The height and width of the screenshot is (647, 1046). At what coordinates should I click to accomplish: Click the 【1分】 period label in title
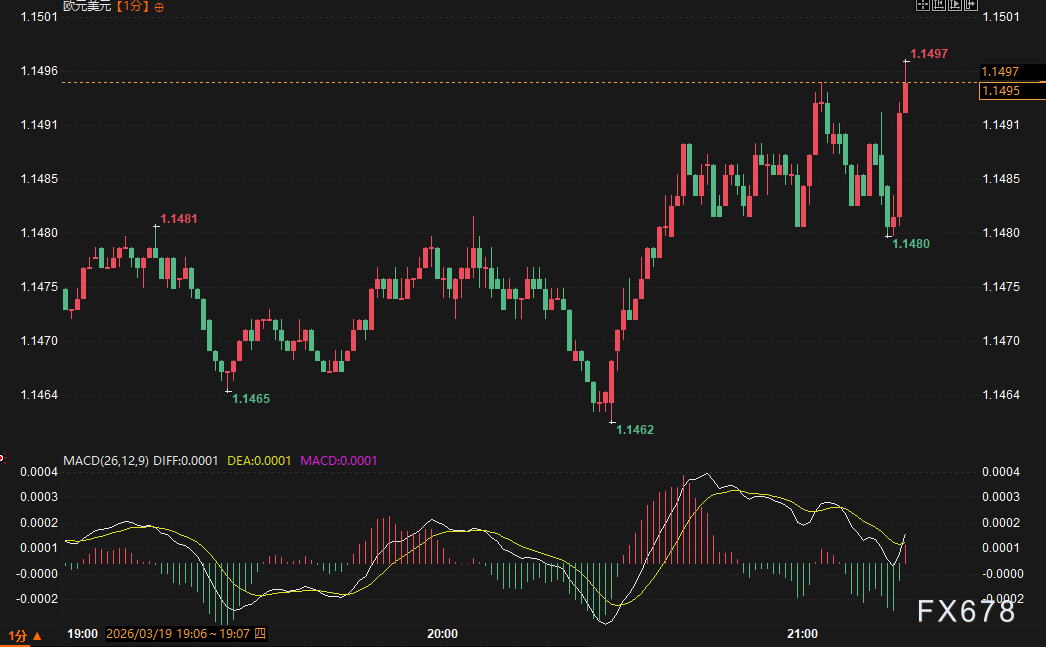pos(132,7)
